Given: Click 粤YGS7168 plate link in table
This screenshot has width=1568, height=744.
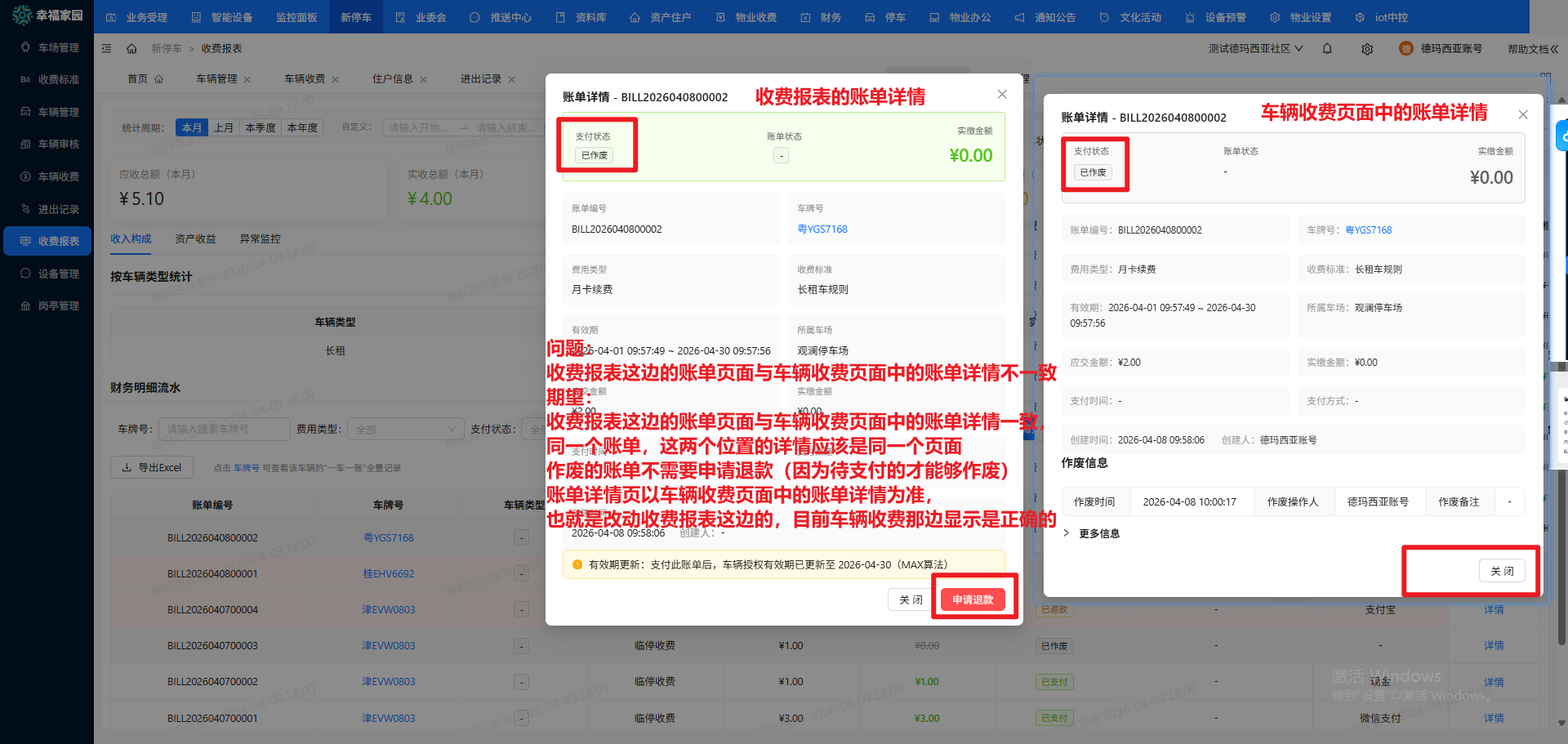Looking at the screenshot, I should [389, 537].
